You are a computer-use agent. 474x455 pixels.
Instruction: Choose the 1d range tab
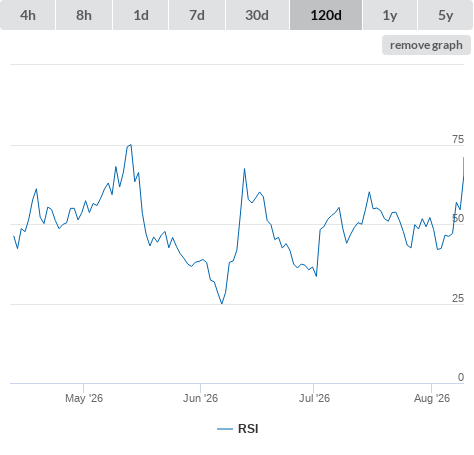point(141,15)
